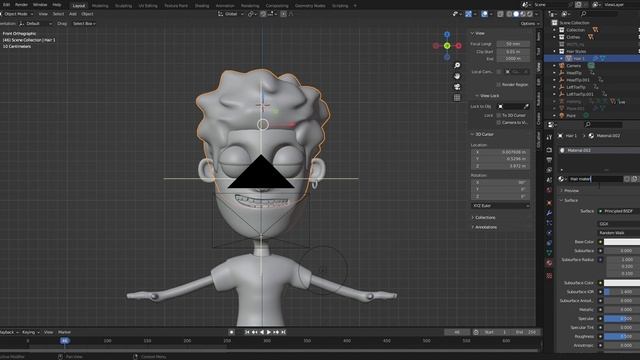Switch perspective/orthographic grid icon
Viewport: 640px width, 360px height.
(457, 97)
